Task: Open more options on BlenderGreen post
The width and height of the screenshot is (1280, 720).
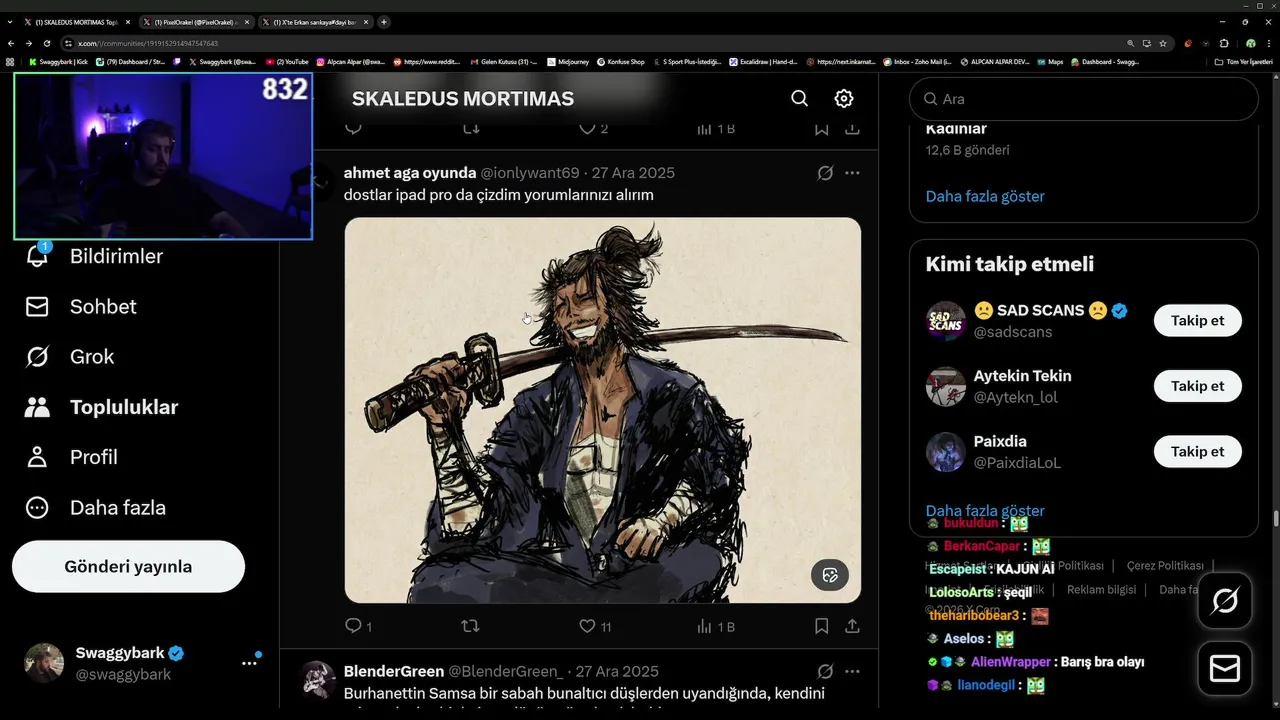Action: [852, 671]
